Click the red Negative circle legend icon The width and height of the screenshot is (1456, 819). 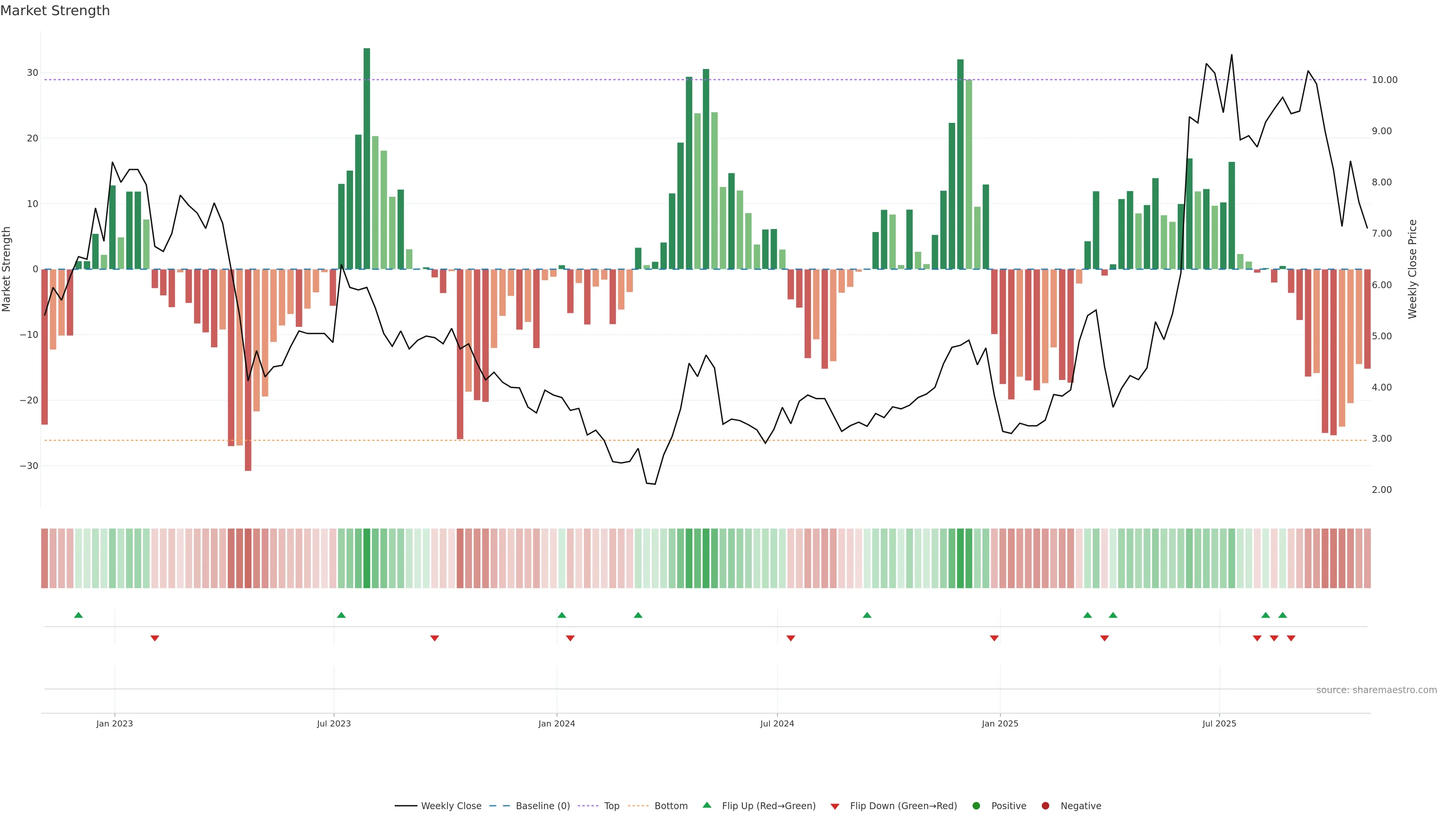pyautogui.click(x=1045, y=806)
